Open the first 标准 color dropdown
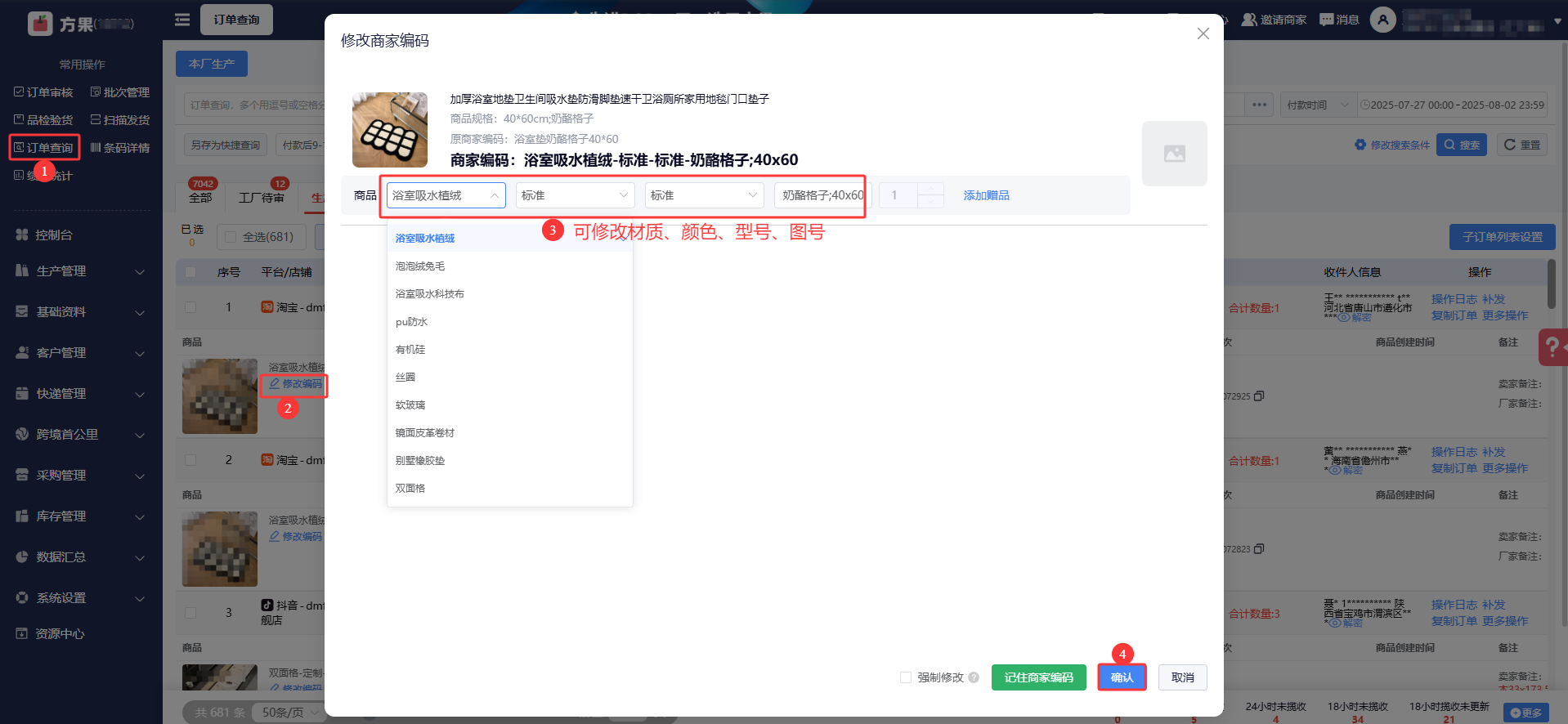Viewport: 1568px width, 724px height. (x=576, y=195)
